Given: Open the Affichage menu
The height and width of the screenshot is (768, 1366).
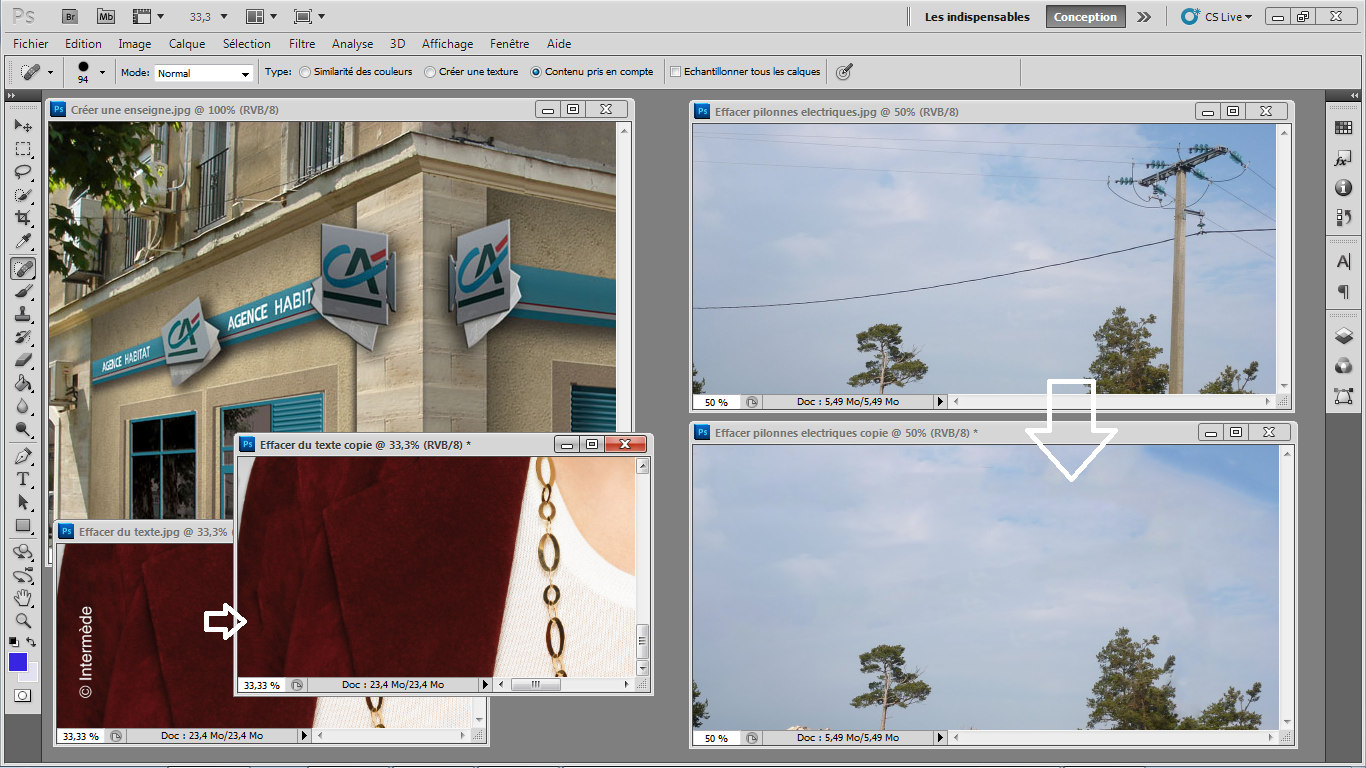Looking at the screenshot, I should coord(448,44).
